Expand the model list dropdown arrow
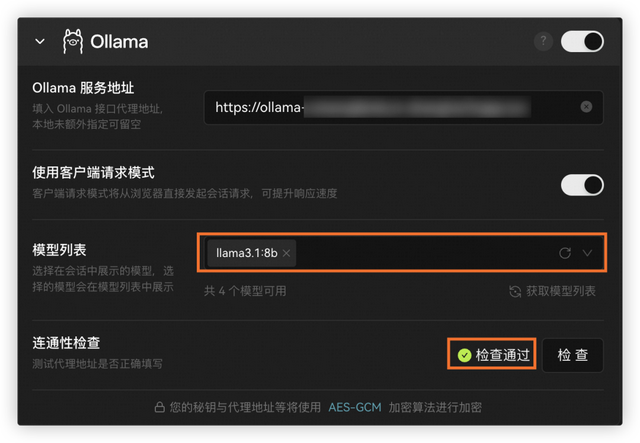 click(x=587, y=253)
